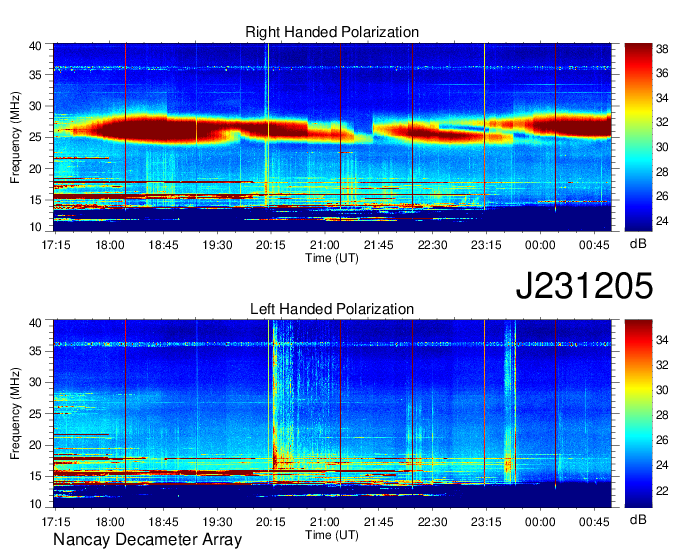
Task: Click the 20:15 time tick on Left Handed plot
Action: coord(271,522)
